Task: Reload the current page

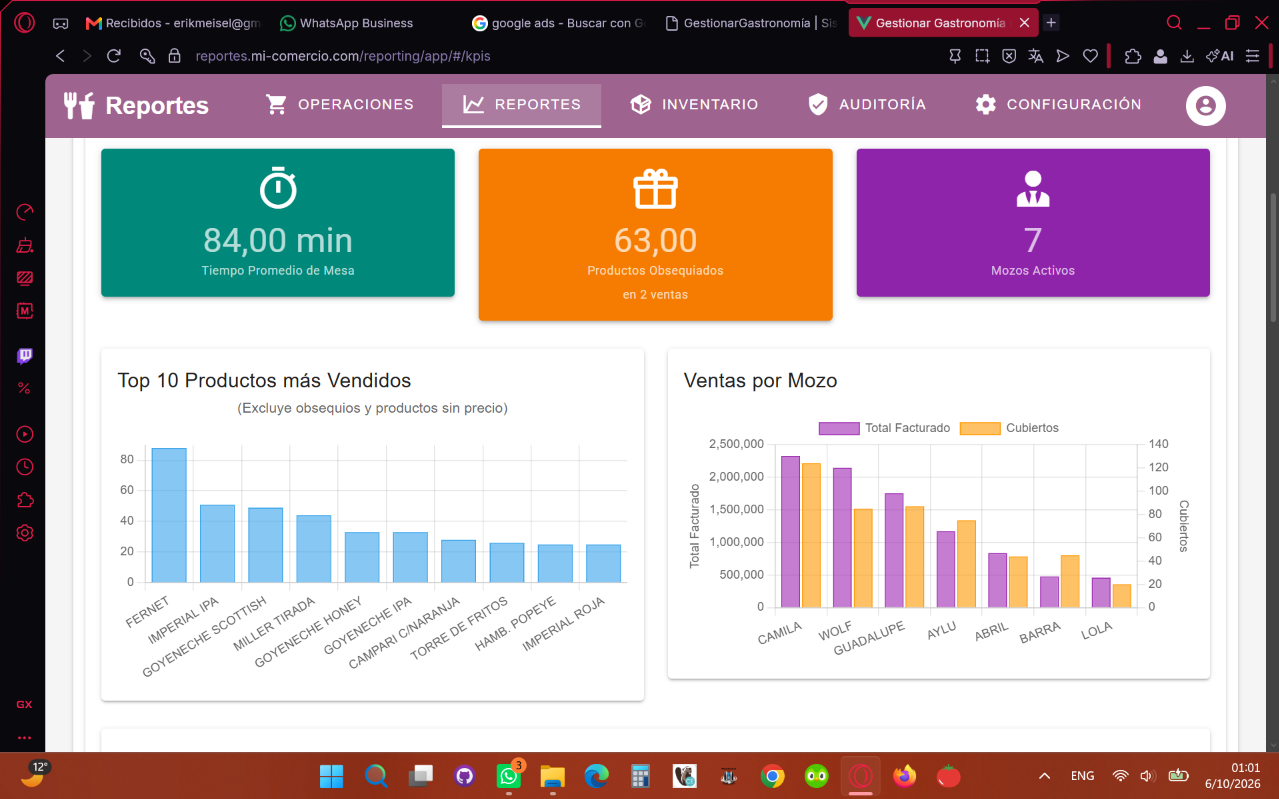Action: click(x=114, y=56)
